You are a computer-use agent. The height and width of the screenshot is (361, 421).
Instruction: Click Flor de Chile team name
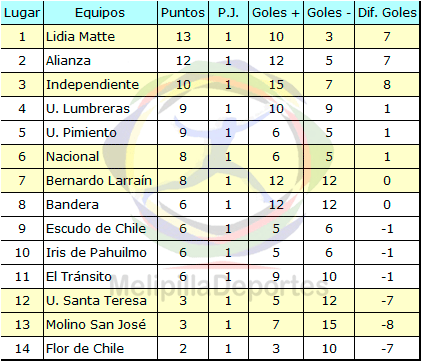click(x=85, y=349)
